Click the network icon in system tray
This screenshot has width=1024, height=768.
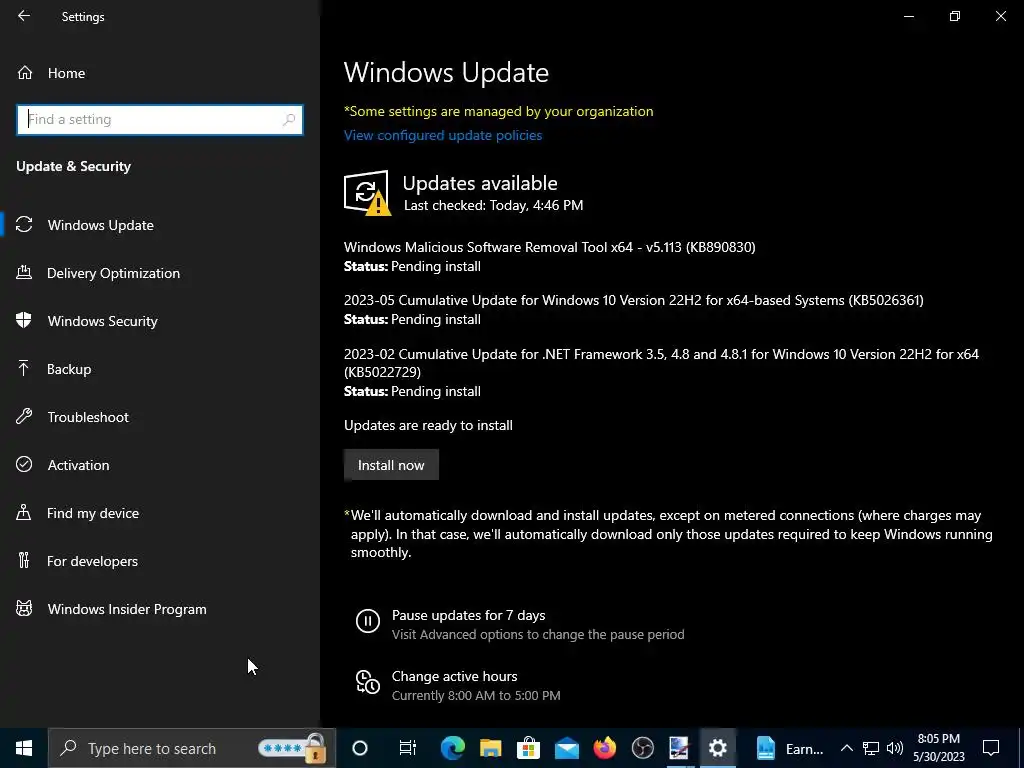(871, 748)
